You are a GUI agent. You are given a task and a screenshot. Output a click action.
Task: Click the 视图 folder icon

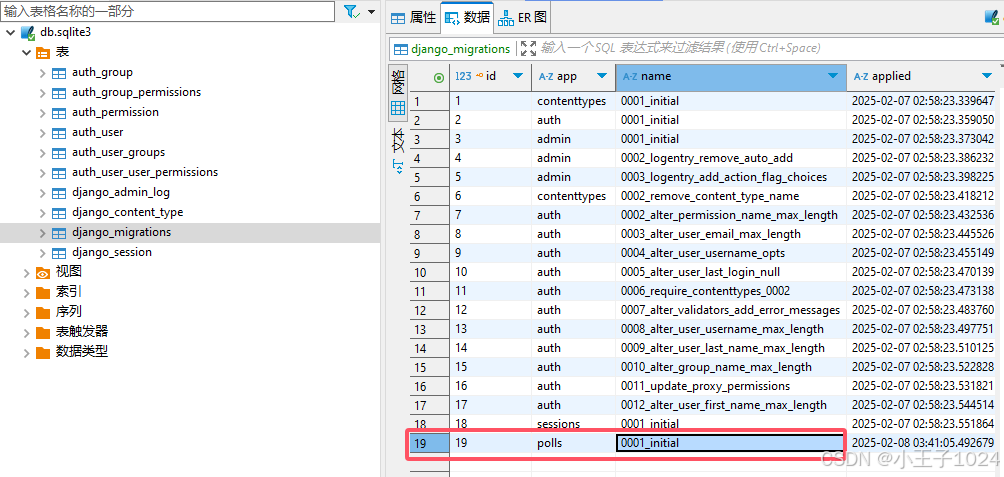pyautogui.click(x=43, y=273)
